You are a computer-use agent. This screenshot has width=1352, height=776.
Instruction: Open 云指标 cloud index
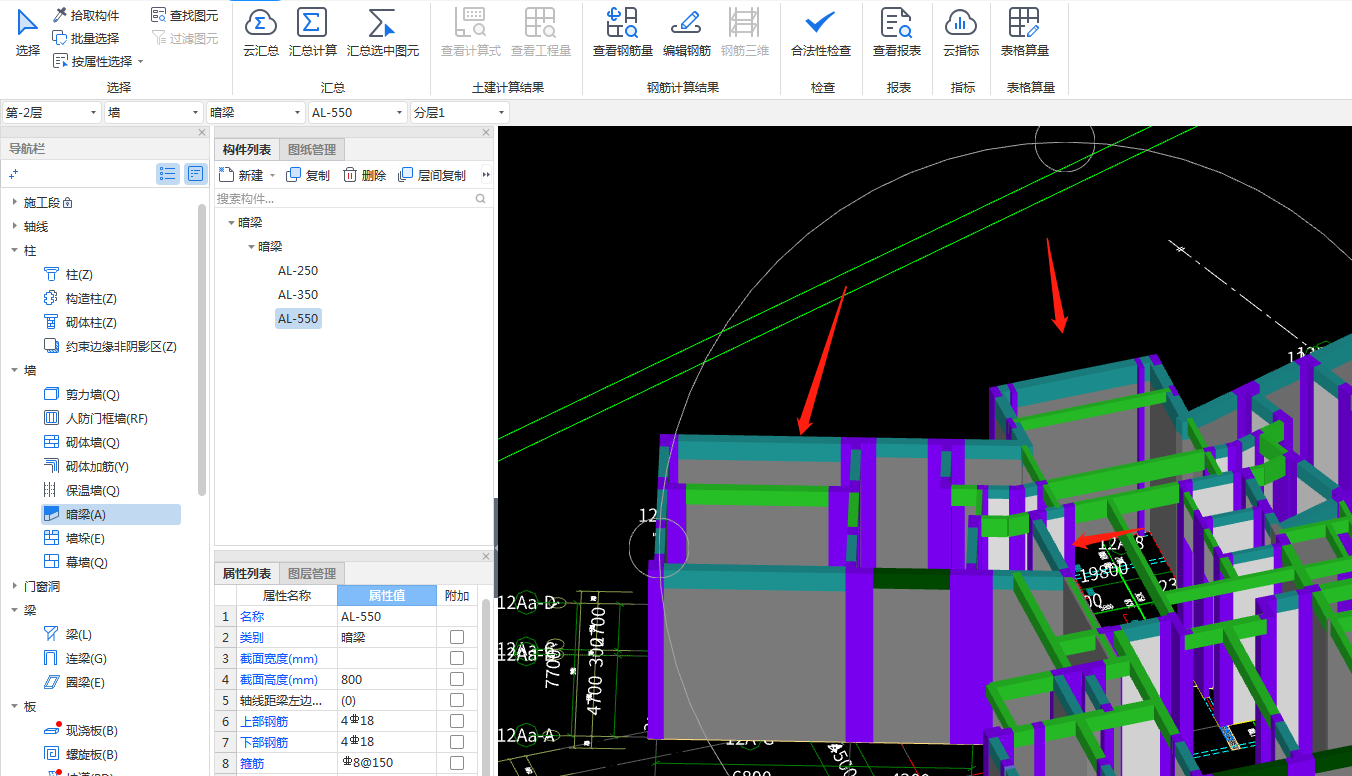pyautogui.click(x=961, y=33)
